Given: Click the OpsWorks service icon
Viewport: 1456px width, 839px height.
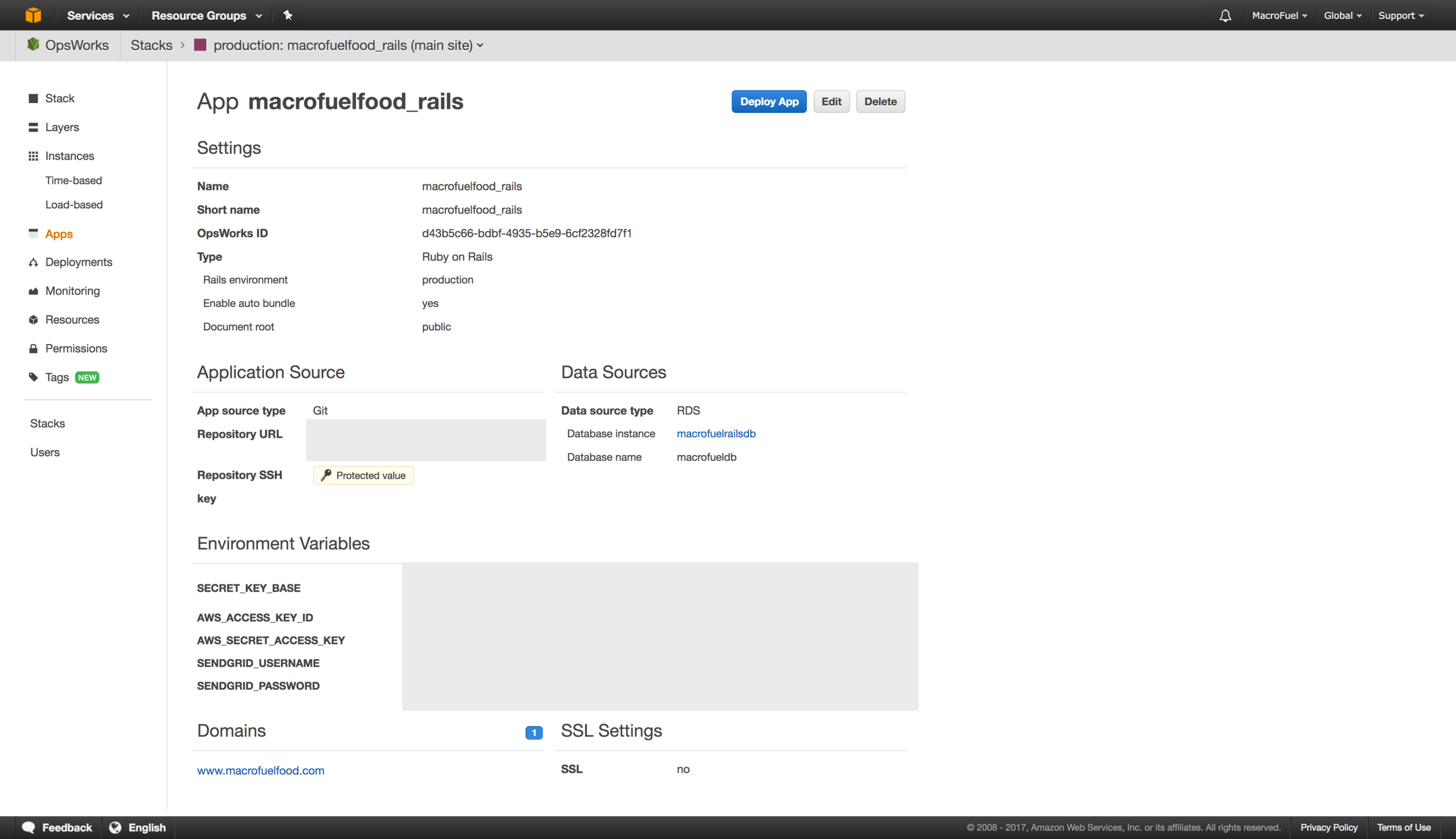Looking at the screenshot, I should pyautogui.click(x=33, y=44).
